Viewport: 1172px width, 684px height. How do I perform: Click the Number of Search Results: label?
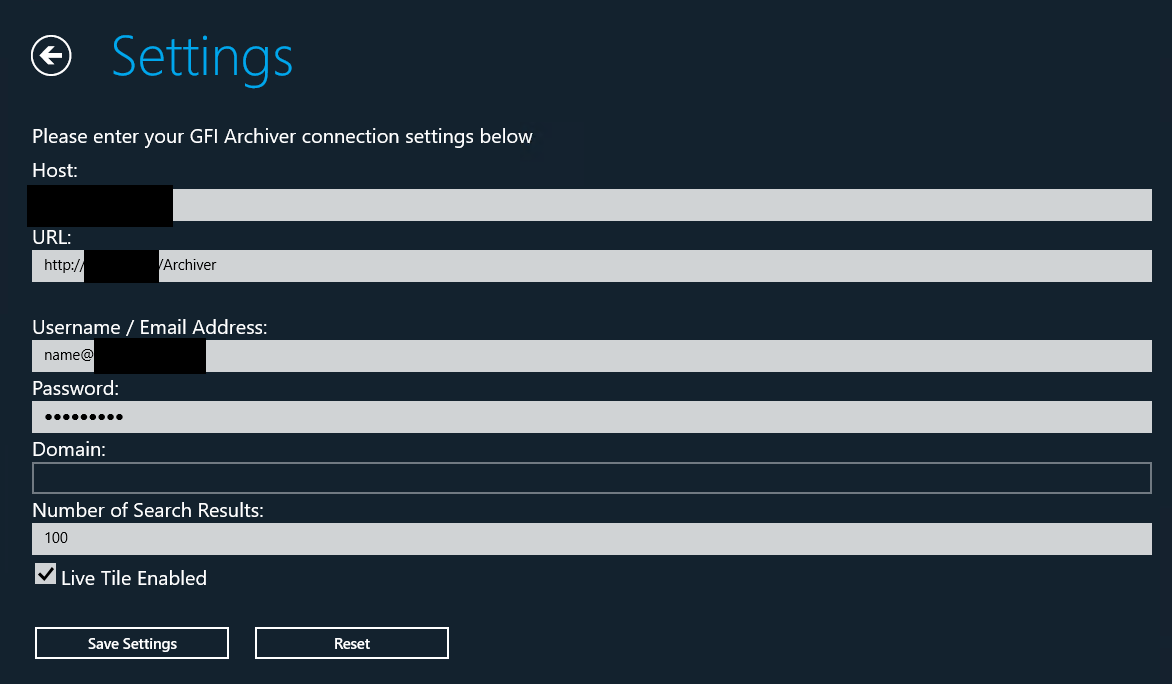click(148, 510)
